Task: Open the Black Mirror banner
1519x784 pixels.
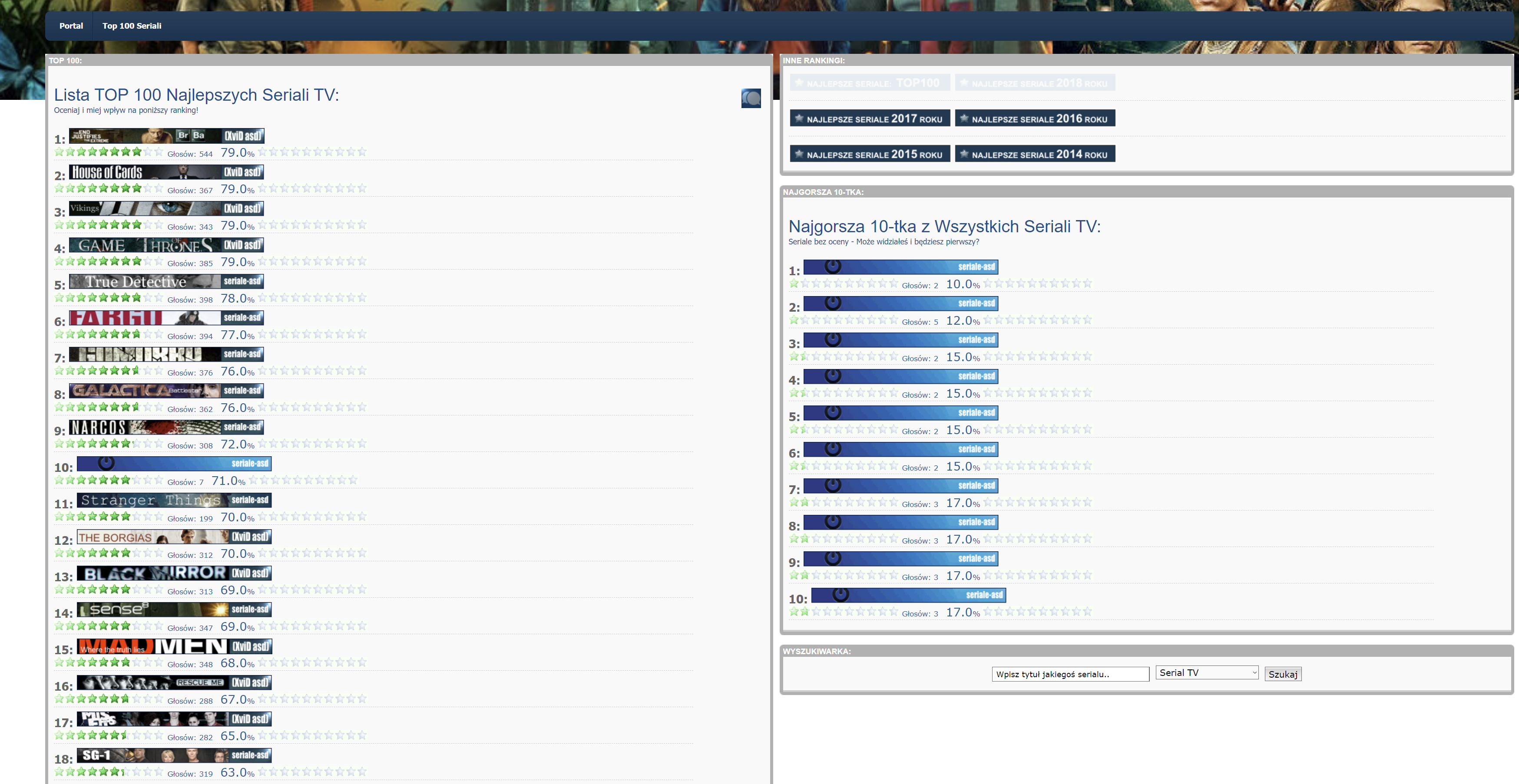Action: click(x=174, y=573)
